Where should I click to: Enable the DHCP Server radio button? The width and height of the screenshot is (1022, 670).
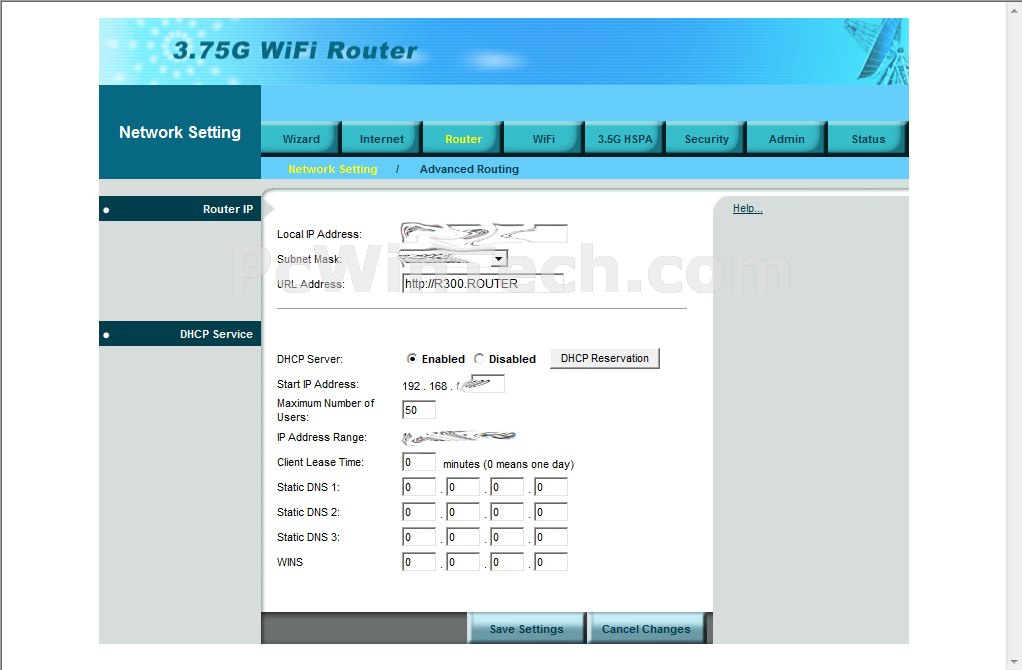pyautogui.click(x=412, y=358)
